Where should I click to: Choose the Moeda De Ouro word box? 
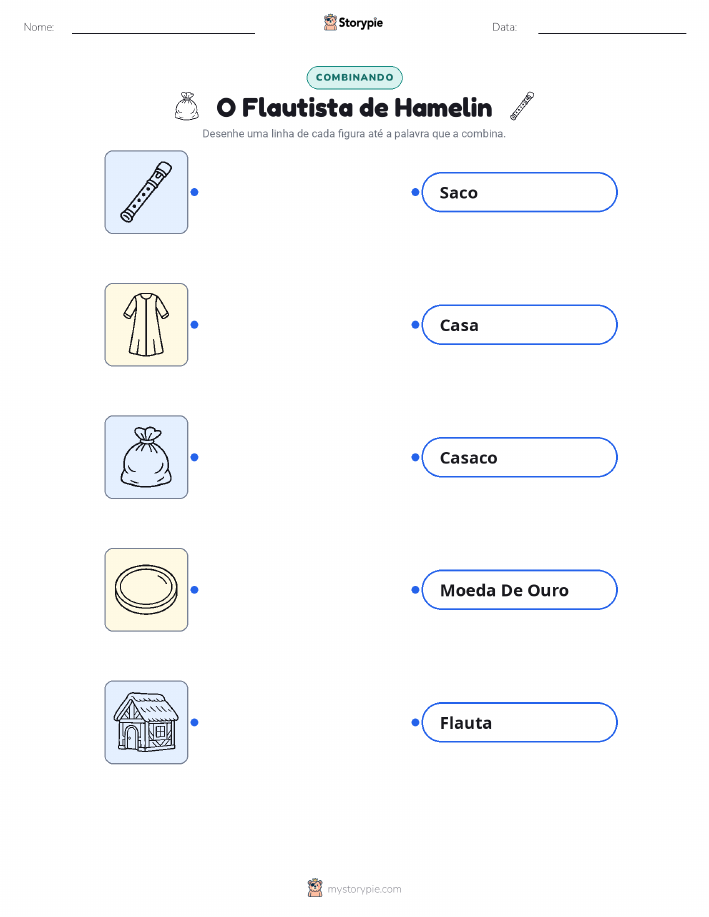[519, 590]
